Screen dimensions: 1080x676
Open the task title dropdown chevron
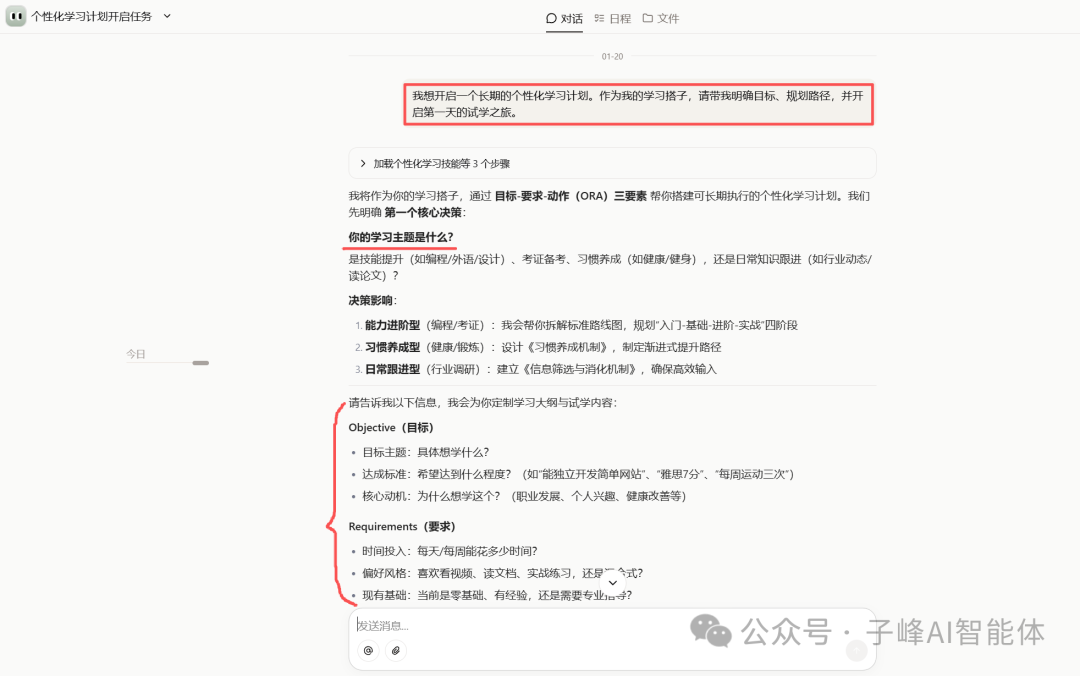(x=167, y=16)
